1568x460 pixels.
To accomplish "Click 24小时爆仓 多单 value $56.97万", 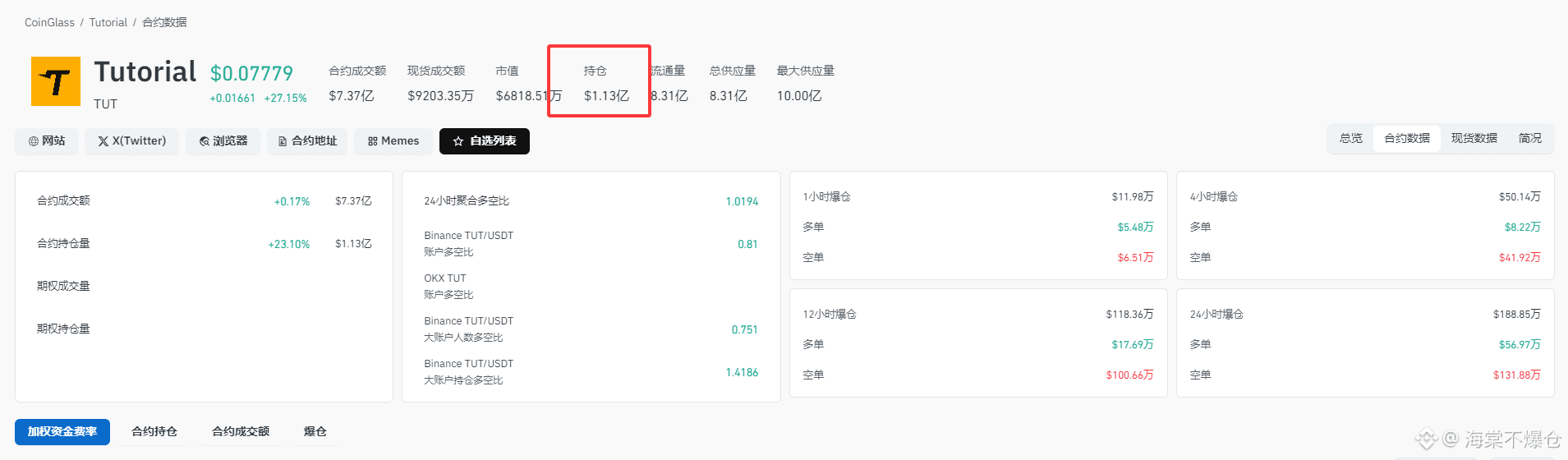I will [x=1520, y=344].
